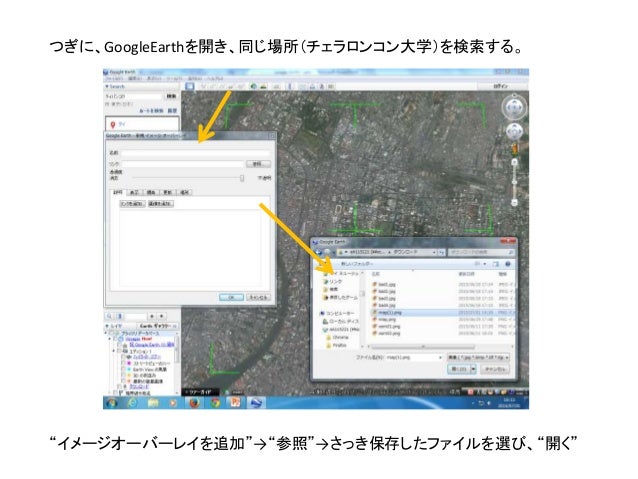Screen dimensions: 638x479
Task: Select コンピューター in file dialog navigation
Action: coord(337,314)
